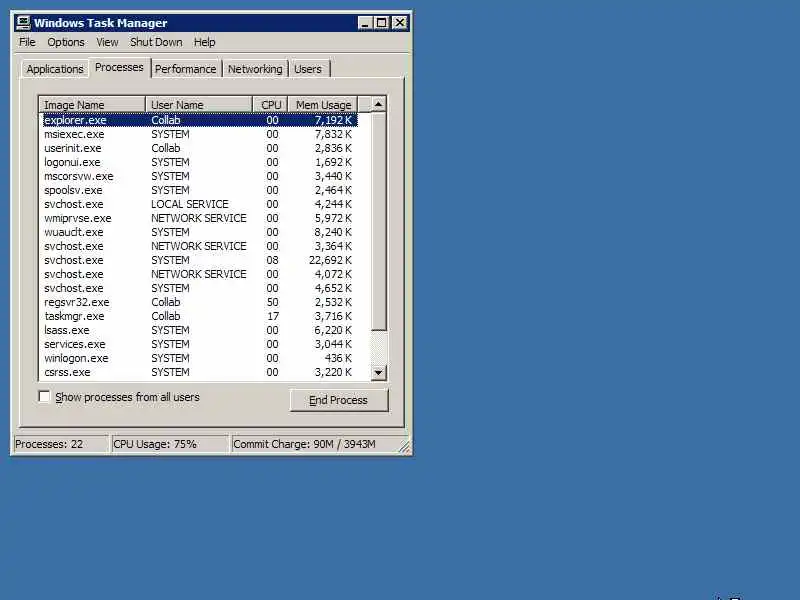Click the process list scrollbar track
The height and width of the screenshot is (600, 800).
378,348
